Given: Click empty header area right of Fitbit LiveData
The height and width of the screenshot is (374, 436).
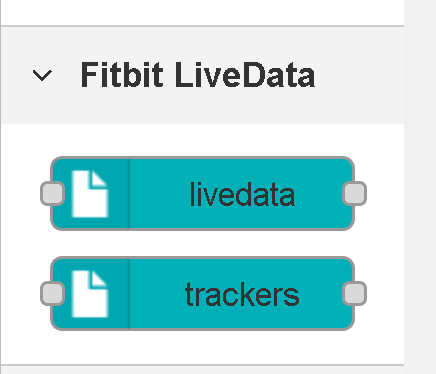Looking at the screenshot, I should tap(359, 75).
